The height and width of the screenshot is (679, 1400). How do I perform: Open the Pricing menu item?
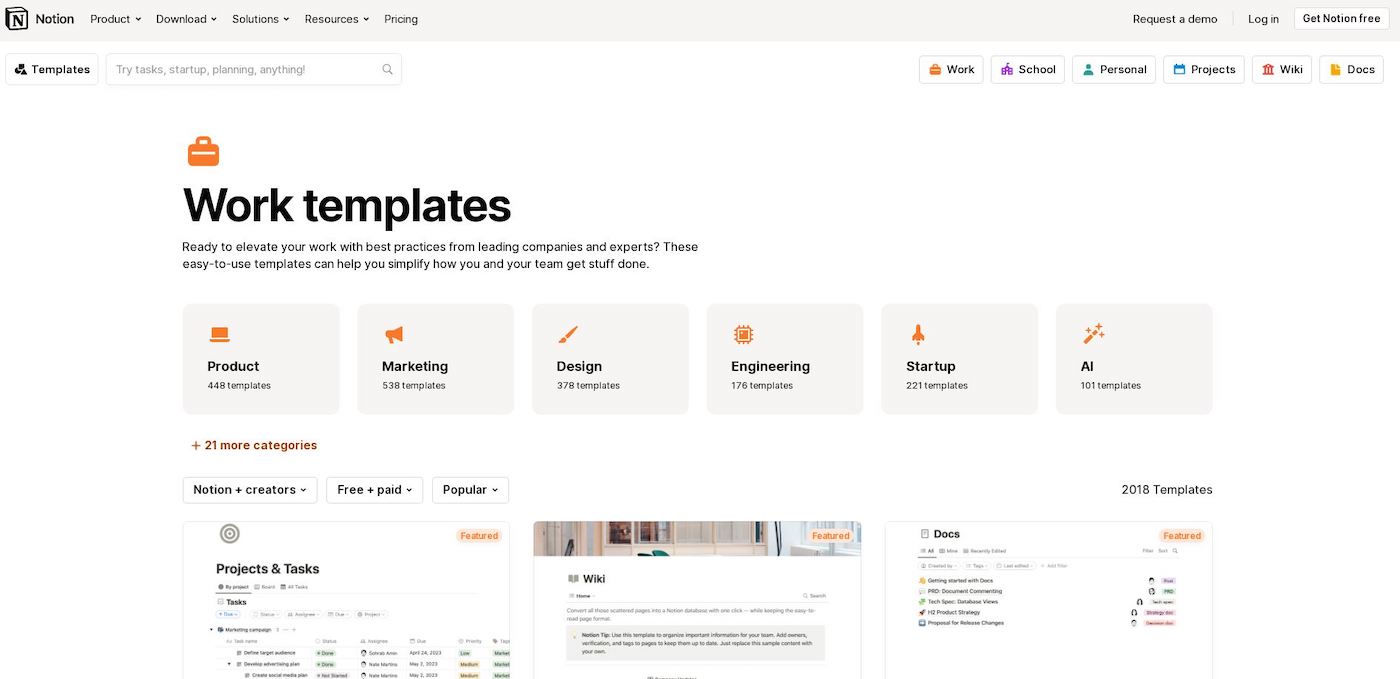[401, 18]
